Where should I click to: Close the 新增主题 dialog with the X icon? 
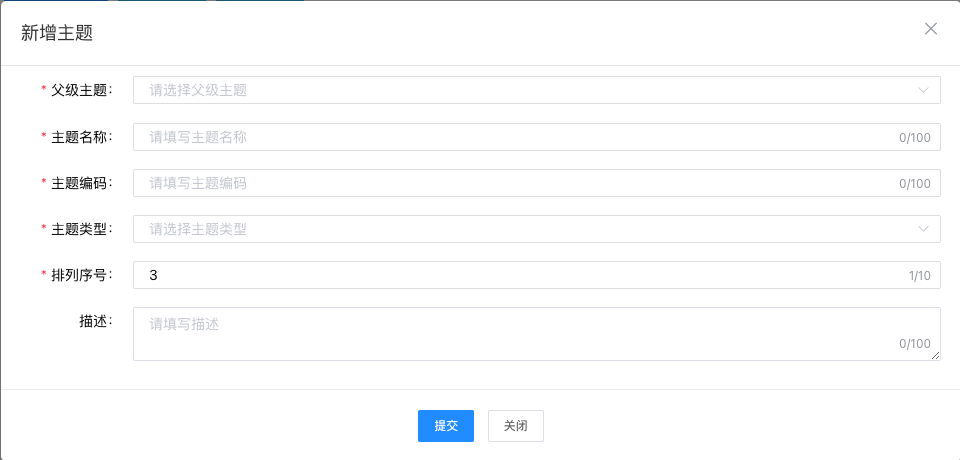931,29
